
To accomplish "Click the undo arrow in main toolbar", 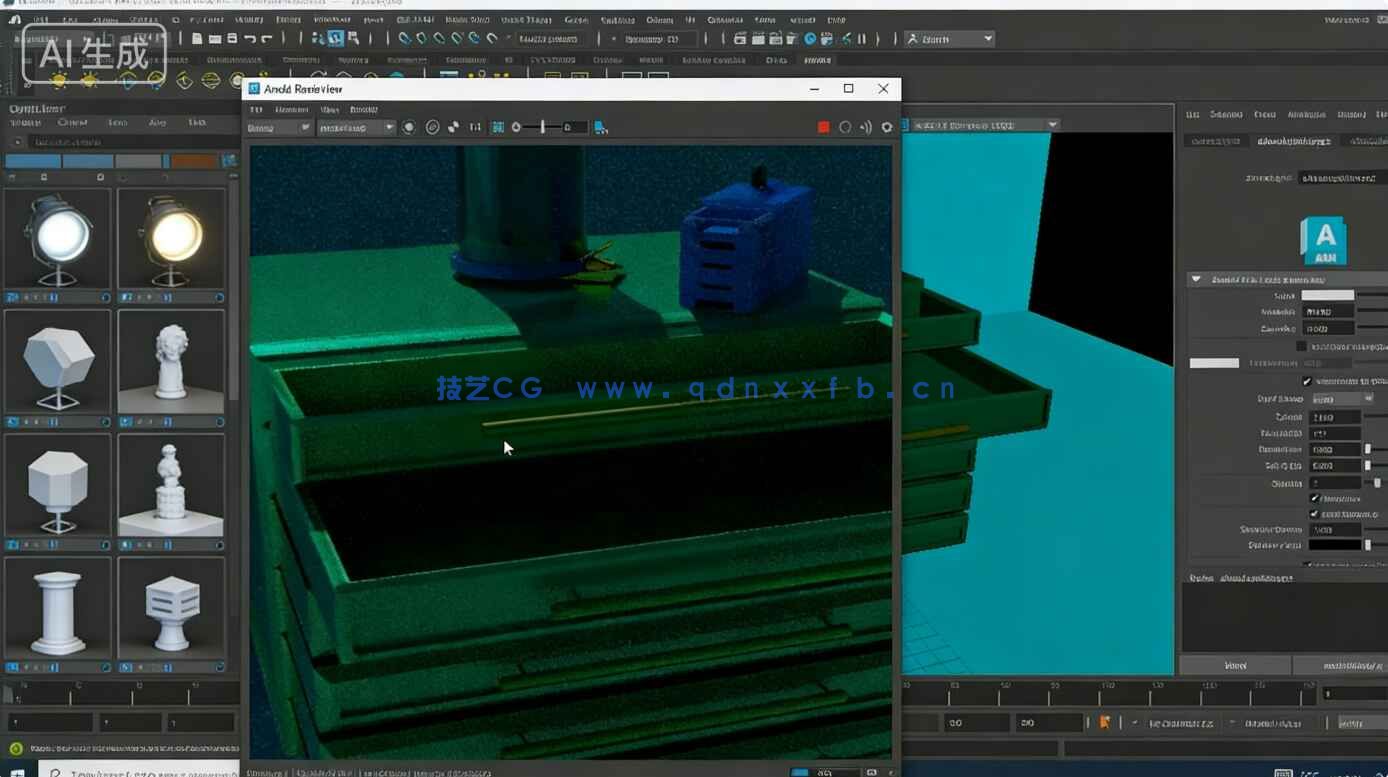I will 250,39.
